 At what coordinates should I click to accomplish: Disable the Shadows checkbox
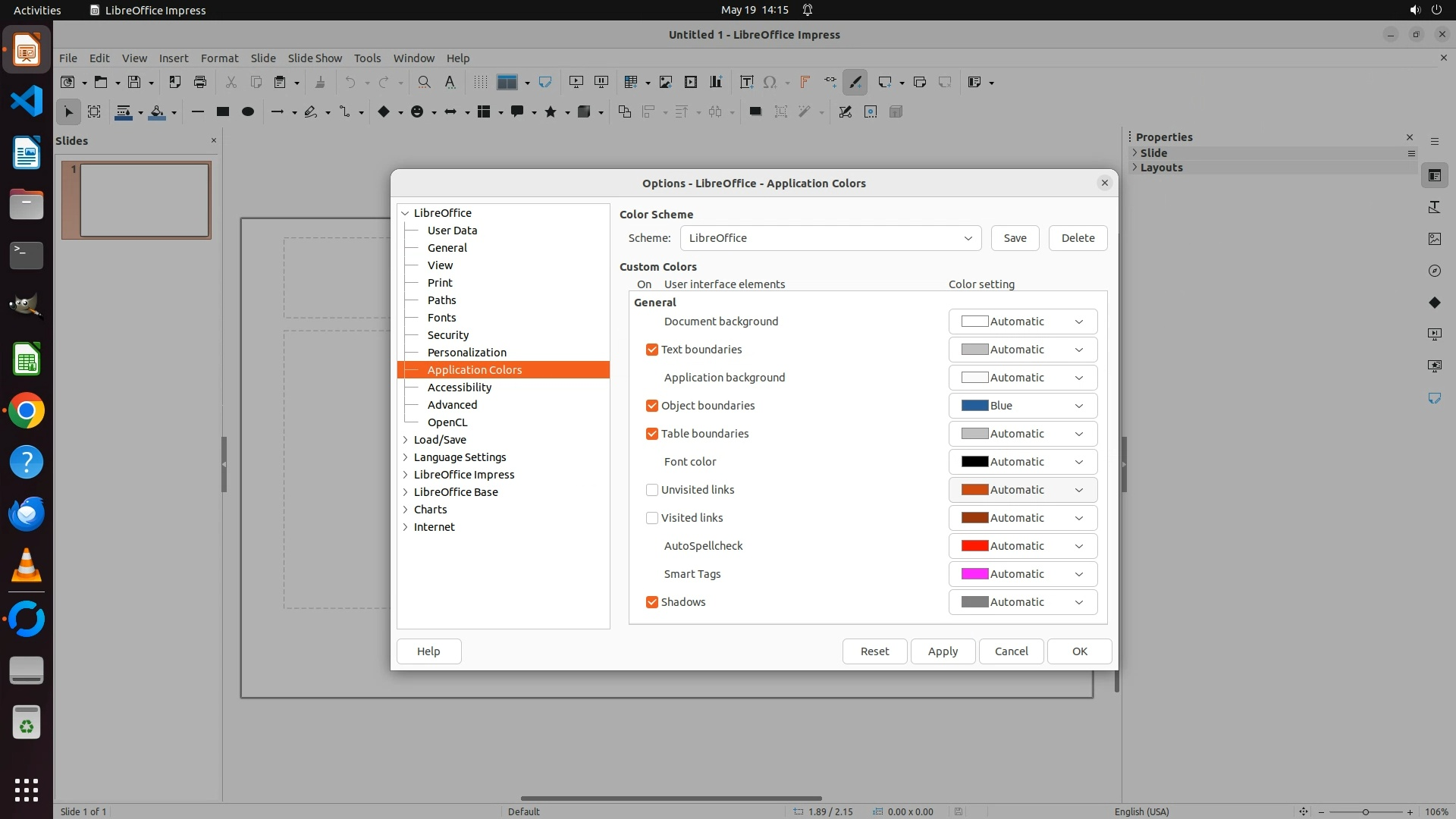[651, 602]
